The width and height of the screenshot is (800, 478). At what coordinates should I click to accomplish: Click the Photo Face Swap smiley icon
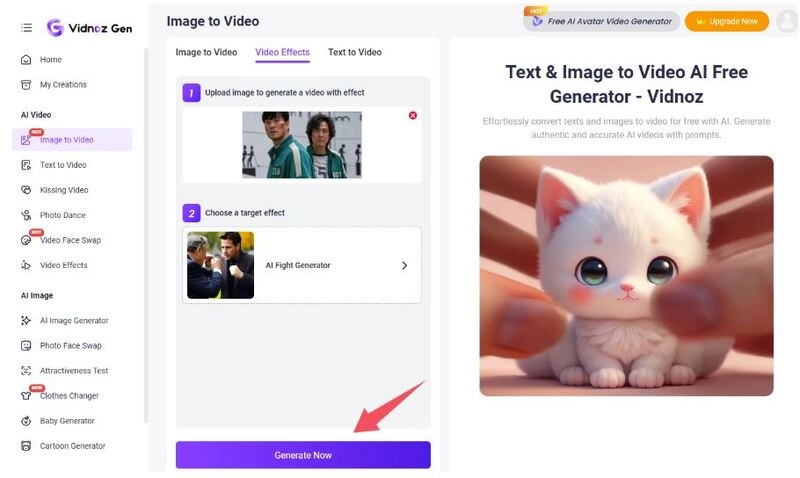tap(26, 345)
